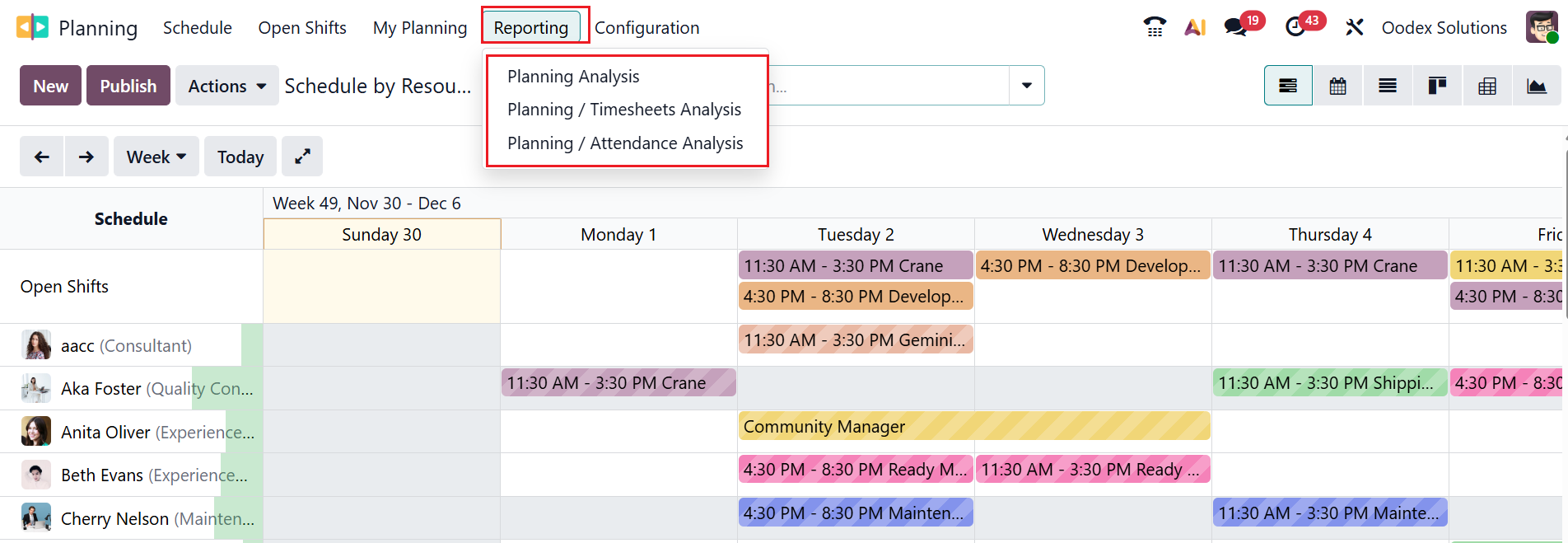Image resolution: width=1568 pixels, height=543 pixels.
Task: Open the yellow Community Manager shift
Action: coord(974,427)
